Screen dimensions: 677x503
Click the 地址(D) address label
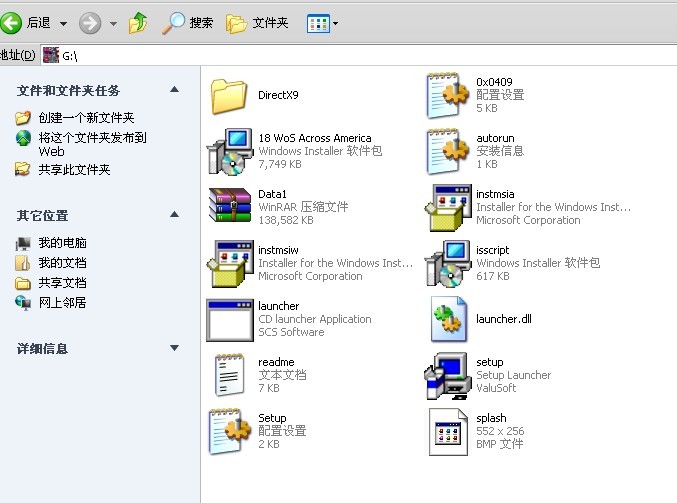pyautogui.click(x=18, y=55)
